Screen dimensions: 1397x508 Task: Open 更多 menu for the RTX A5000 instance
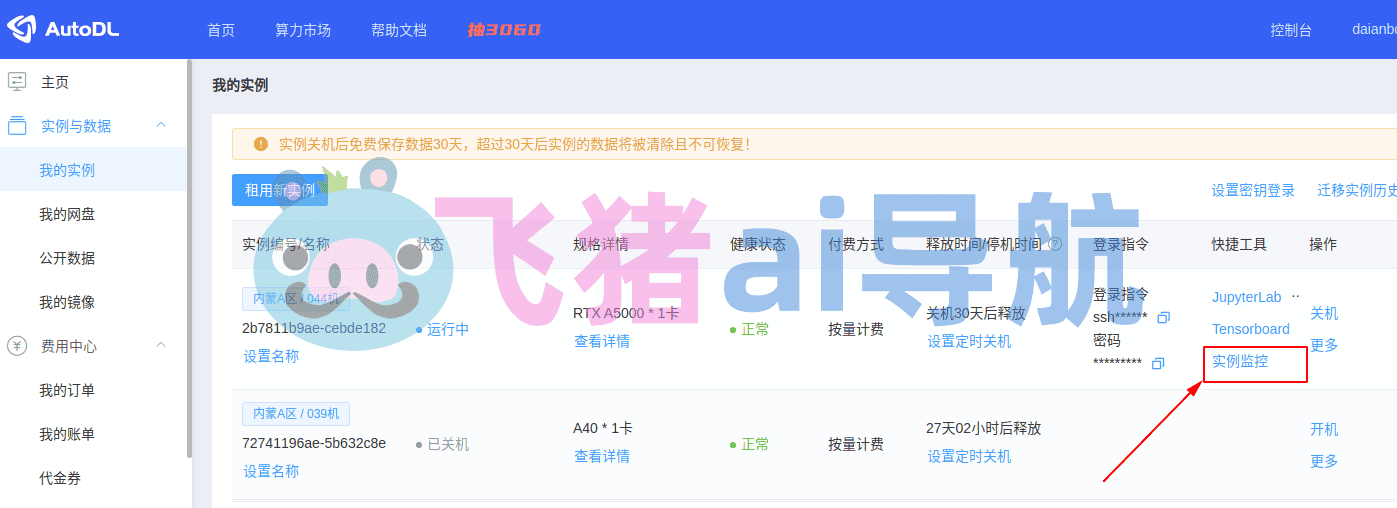[1324, 345]
